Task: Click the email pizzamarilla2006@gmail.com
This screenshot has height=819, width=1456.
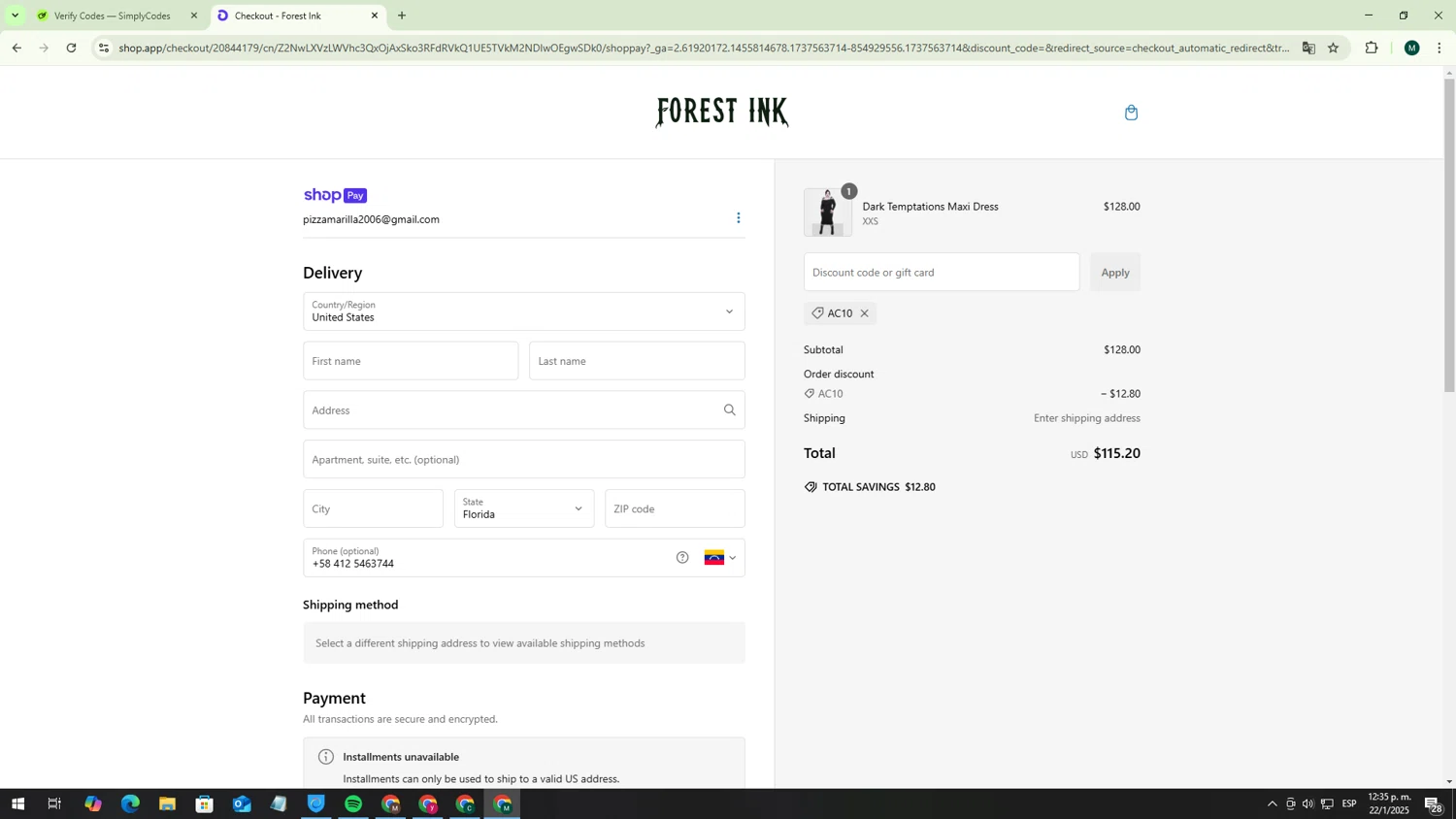Action: coord(371,219)
